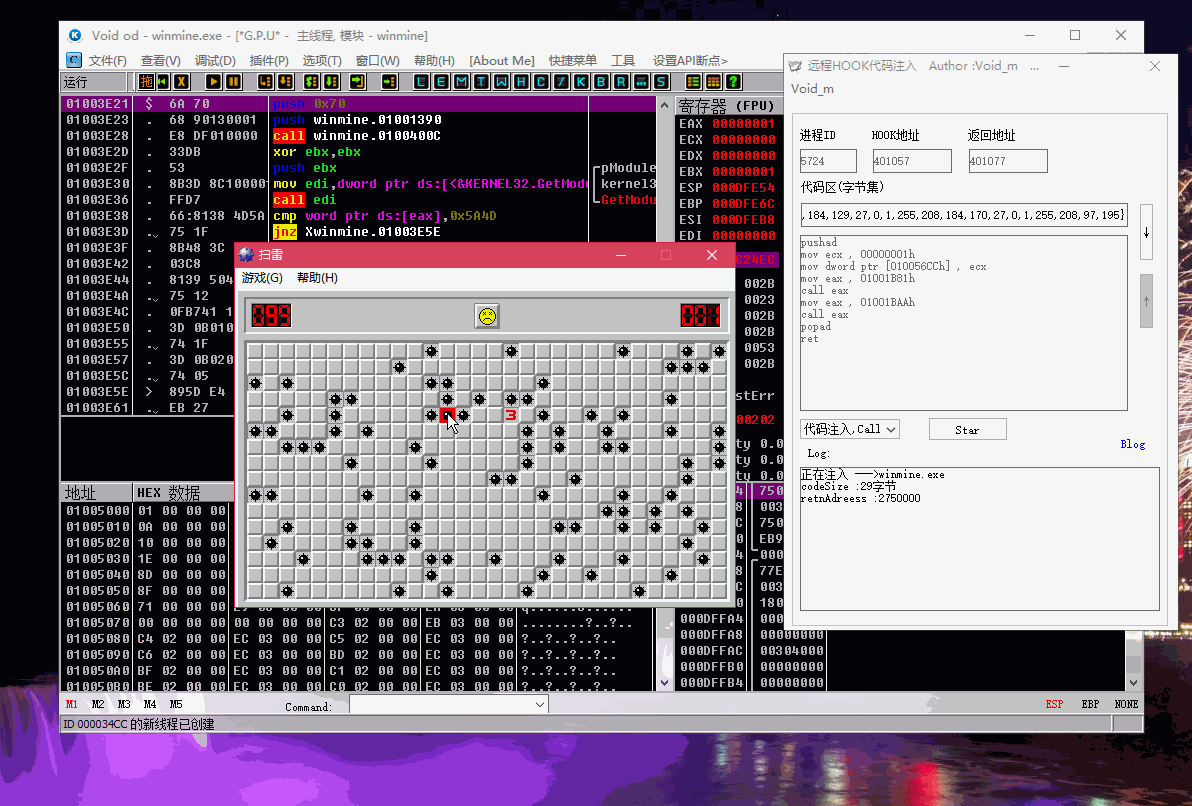Click the 代码区 byte list field
Image resolution: width=1192 pixels, height=806 pixels.
963,215
